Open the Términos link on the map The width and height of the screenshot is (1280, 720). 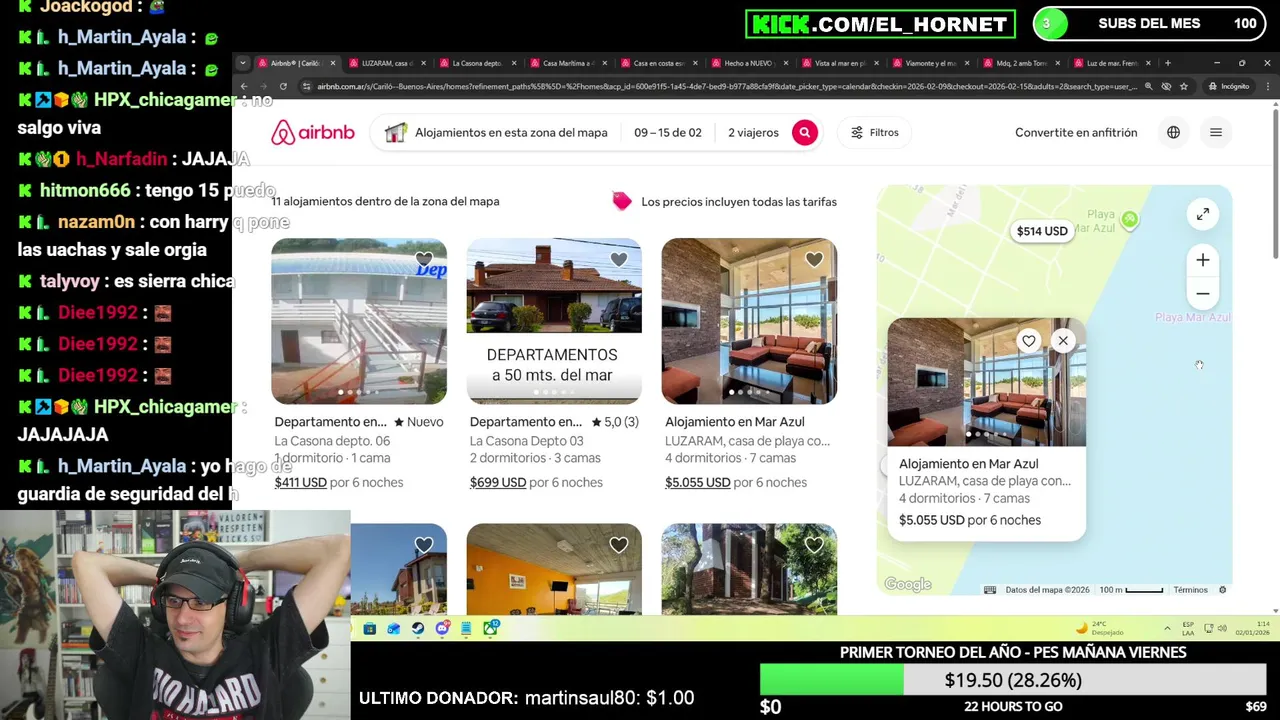[1190, 590]
